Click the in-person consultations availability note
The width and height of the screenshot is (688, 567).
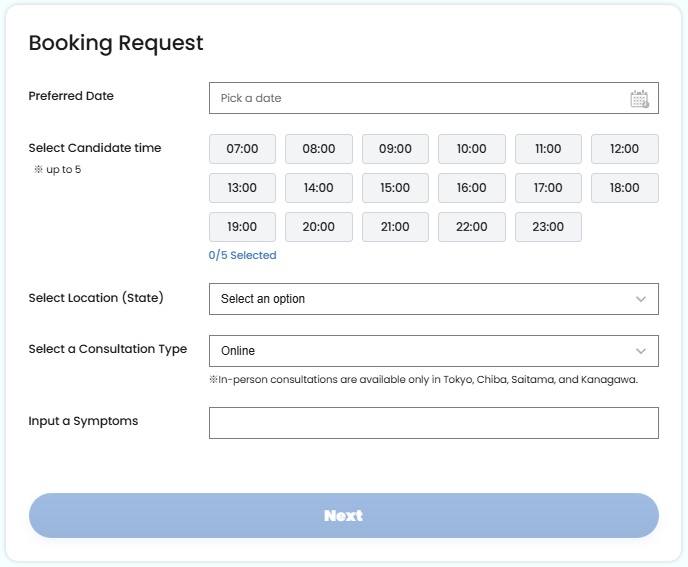423,380
